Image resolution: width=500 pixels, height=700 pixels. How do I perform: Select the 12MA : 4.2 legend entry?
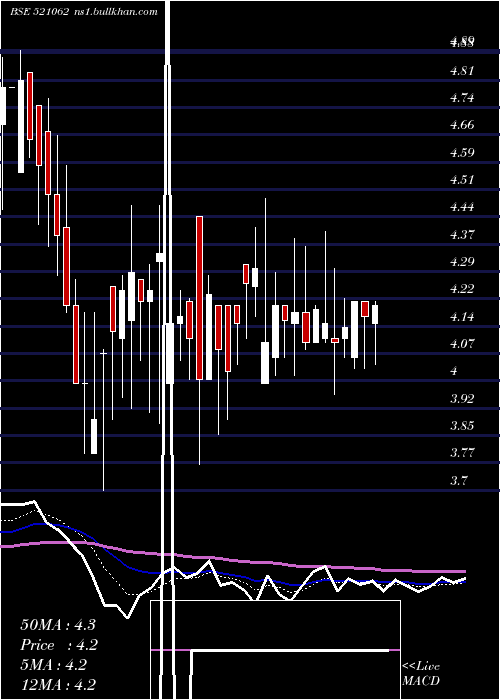click(58, 684)
